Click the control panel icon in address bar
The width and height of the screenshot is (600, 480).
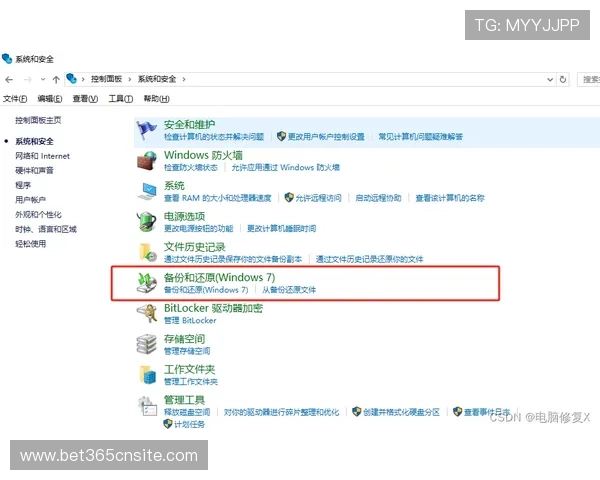(72, 79)
